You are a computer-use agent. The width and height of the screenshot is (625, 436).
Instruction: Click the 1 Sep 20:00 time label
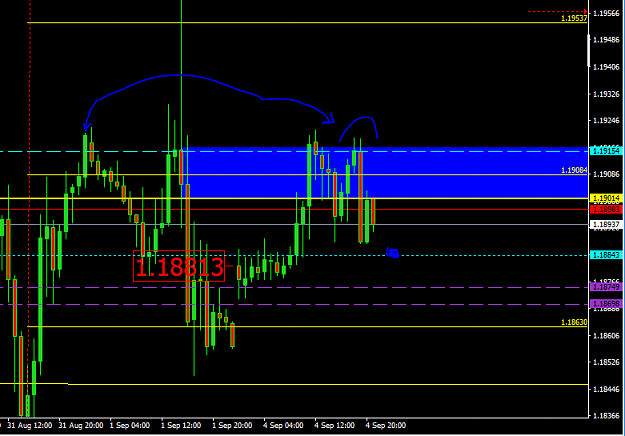click(x=232, y=426)
